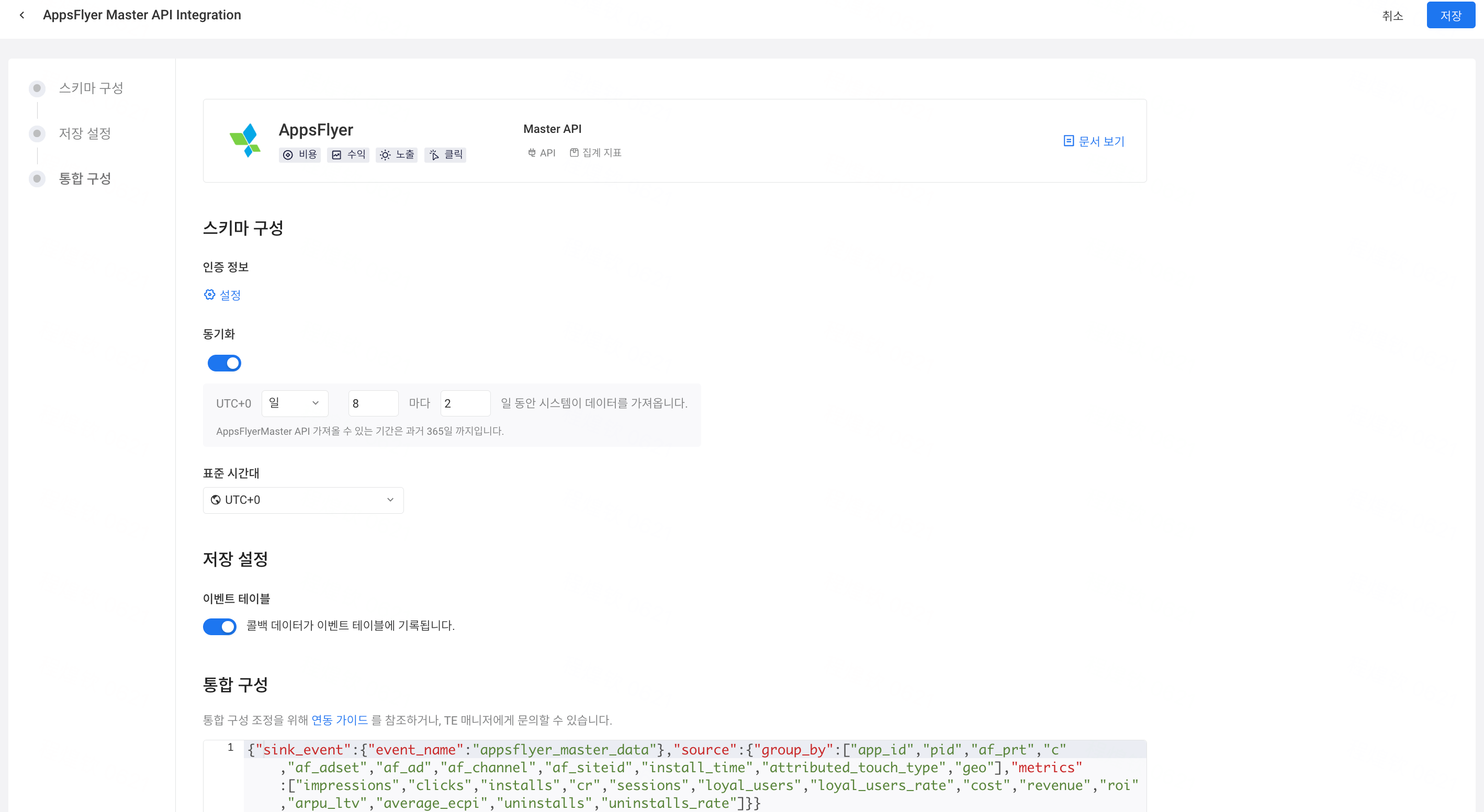Open the 연동 가이드 link

pos(339,720)
